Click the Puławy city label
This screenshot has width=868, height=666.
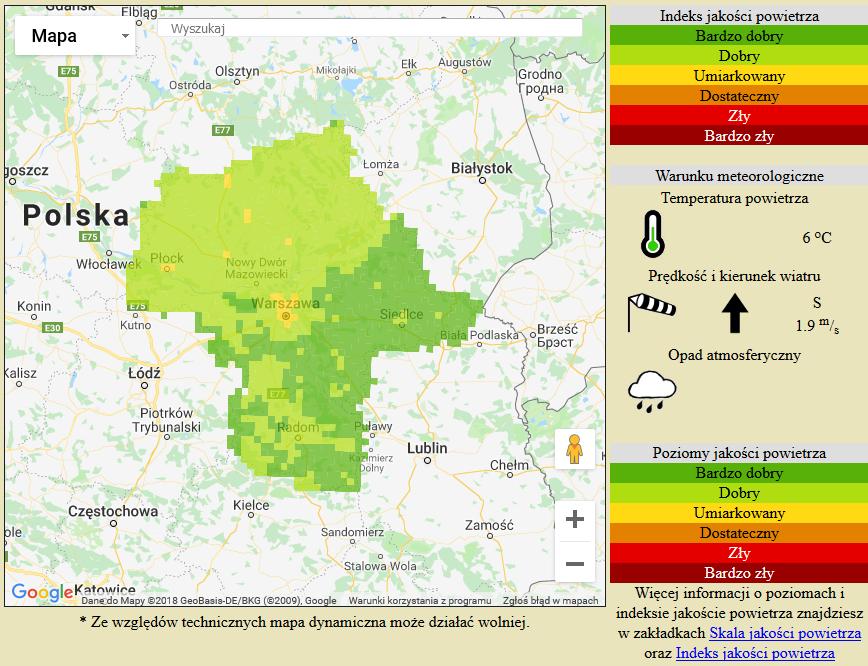tap(373, 426)
